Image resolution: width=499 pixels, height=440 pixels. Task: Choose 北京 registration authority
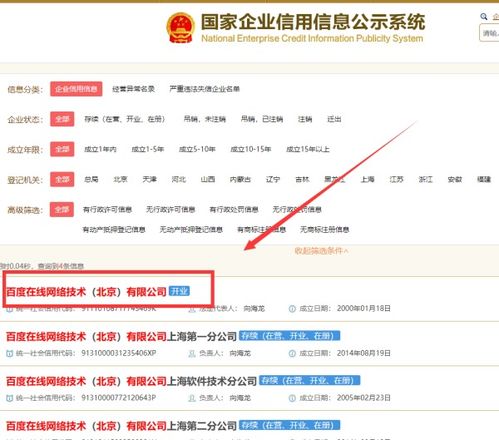(x=120, y=179)
